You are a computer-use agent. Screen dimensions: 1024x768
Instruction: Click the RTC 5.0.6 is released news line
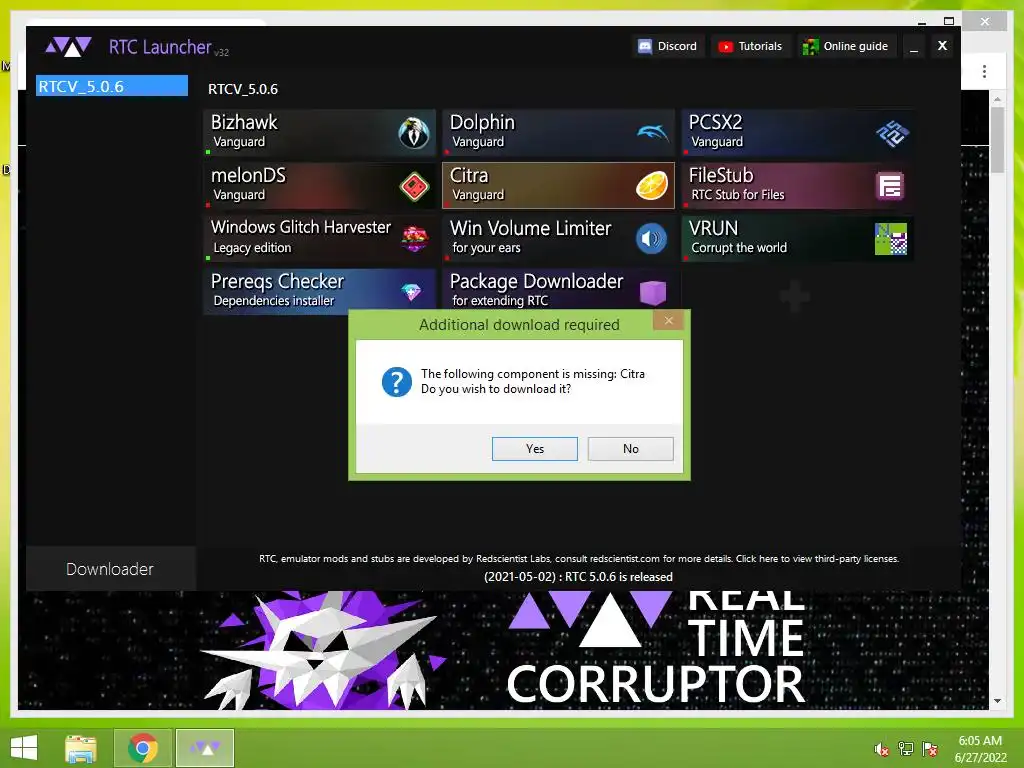578,577
